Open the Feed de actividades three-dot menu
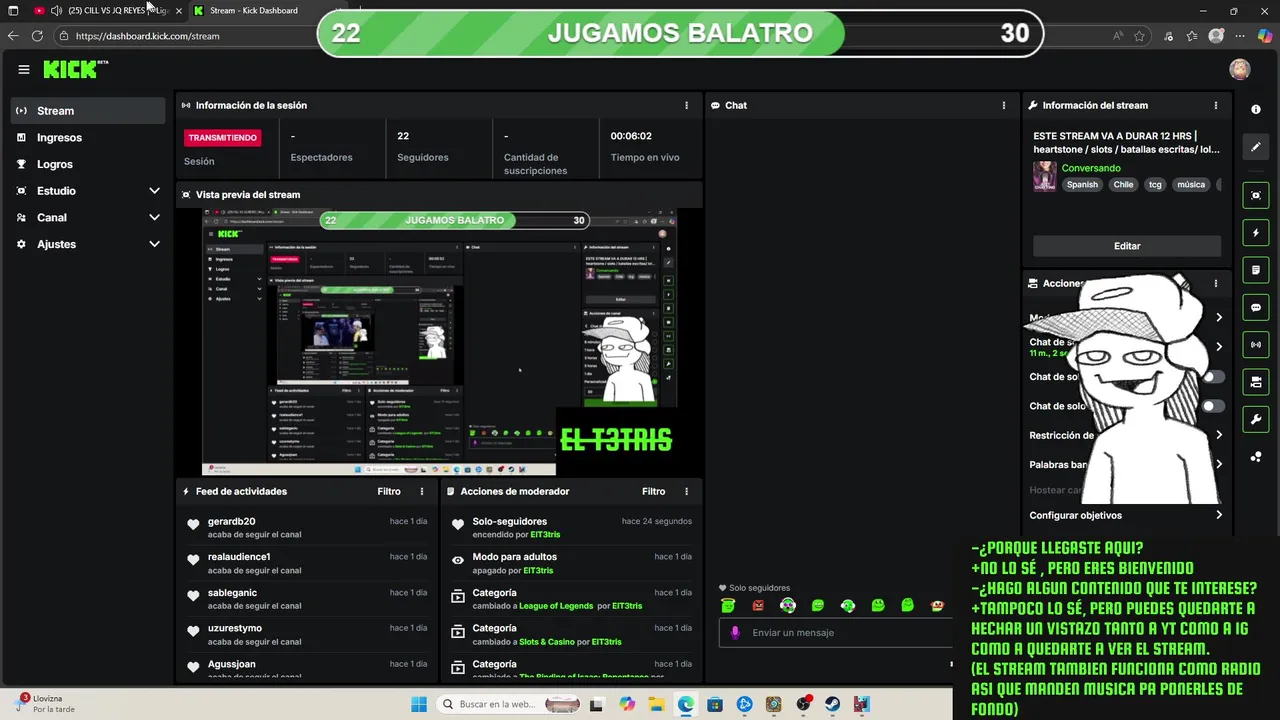The width and height of the screenshot is (1280, 720). coord(422,491)
